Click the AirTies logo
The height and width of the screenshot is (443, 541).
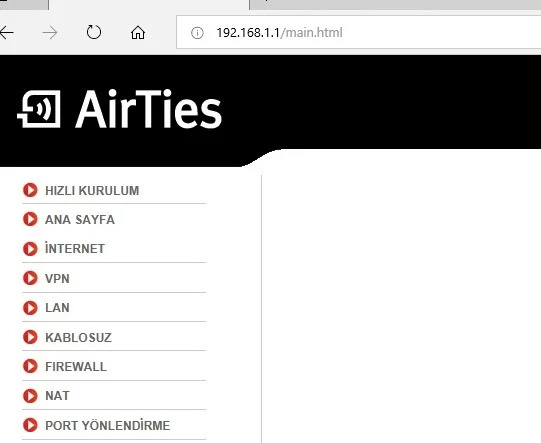pos(119,109)
